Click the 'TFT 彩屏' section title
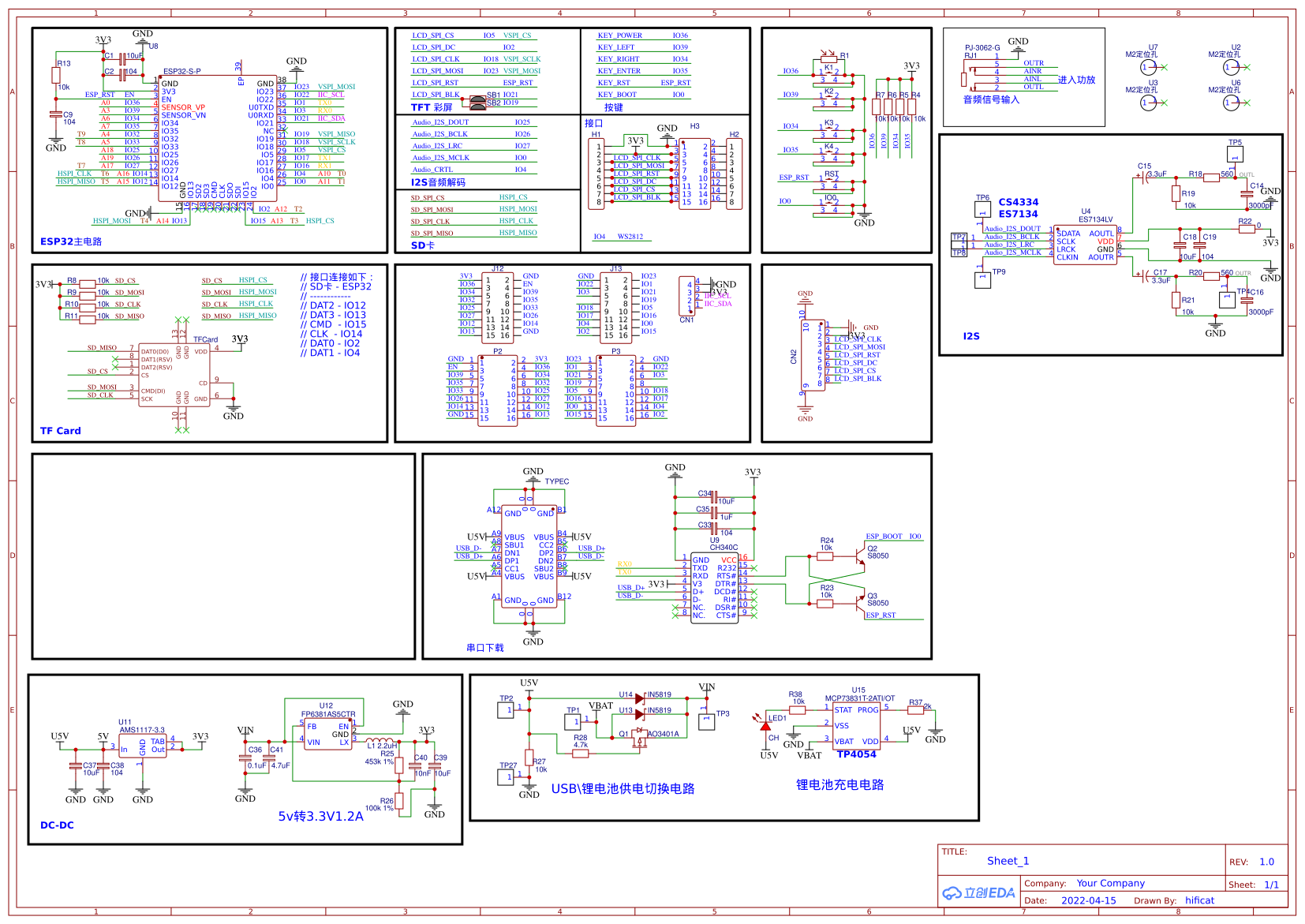This screenshot has height=924, width=1305. point(432,107)
